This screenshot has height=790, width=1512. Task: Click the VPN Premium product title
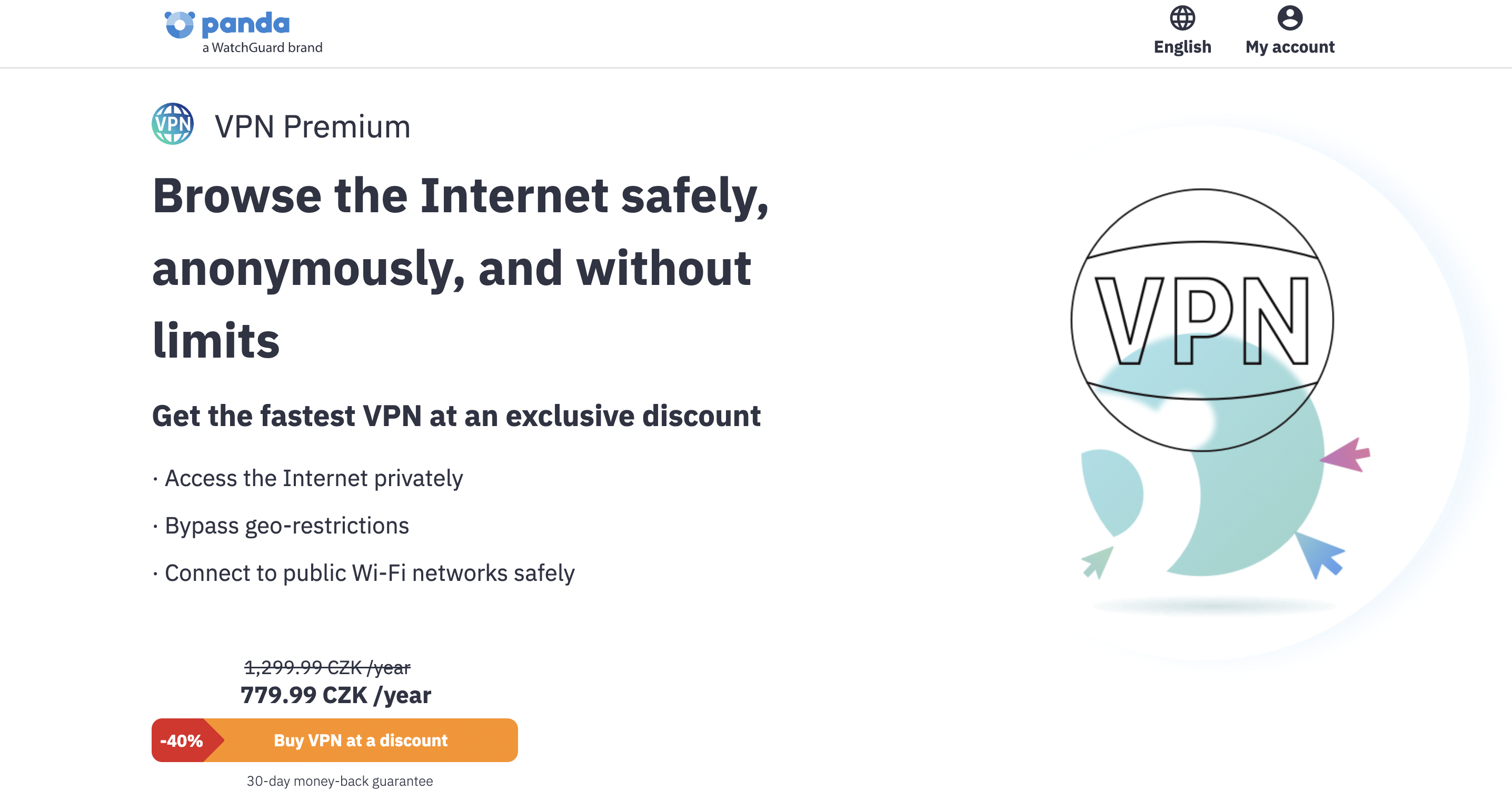[312, 126]
